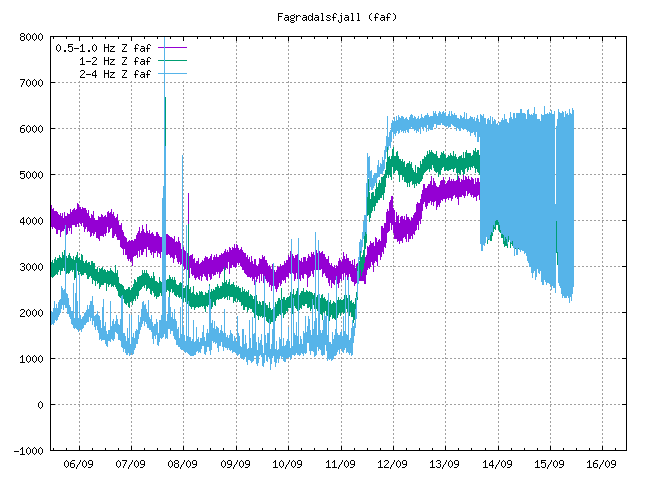Click the -1000 value on the y-axis
This screenshot has height=485, width=652.
(27, 451)
